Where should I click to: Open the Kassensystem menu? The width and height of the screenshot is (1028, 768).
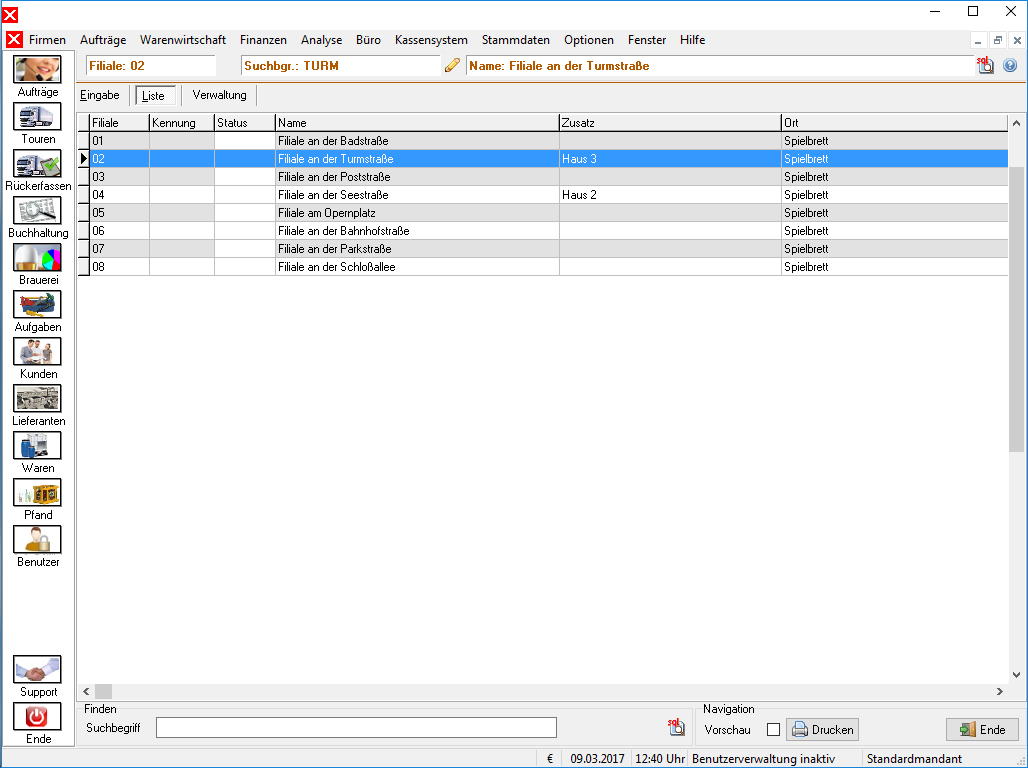coord(431,40)
